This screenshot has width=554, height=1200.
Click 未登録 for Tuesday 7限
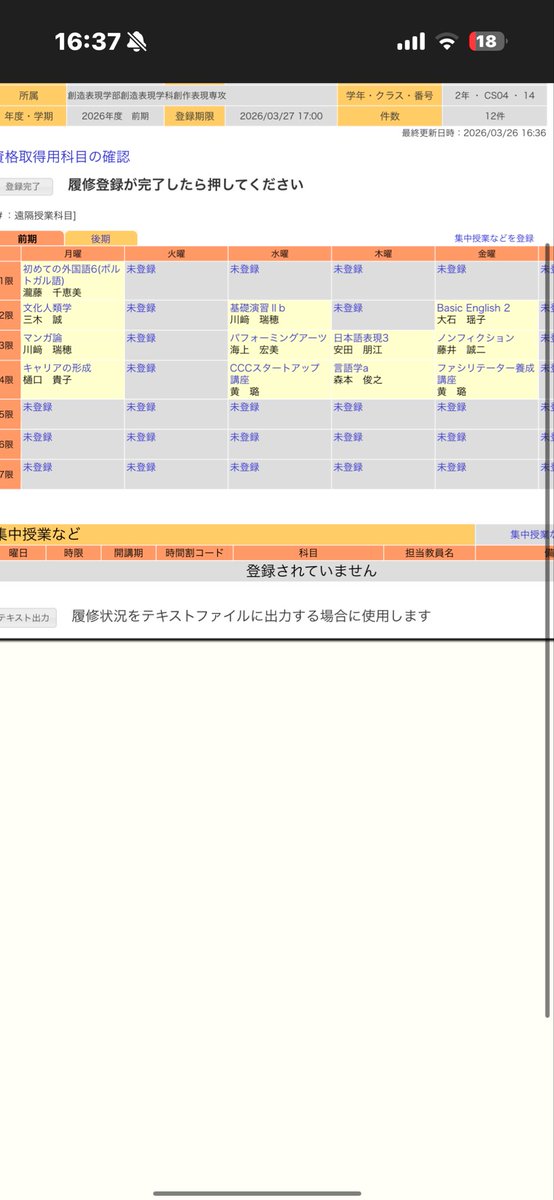click(x=141, y=467)
